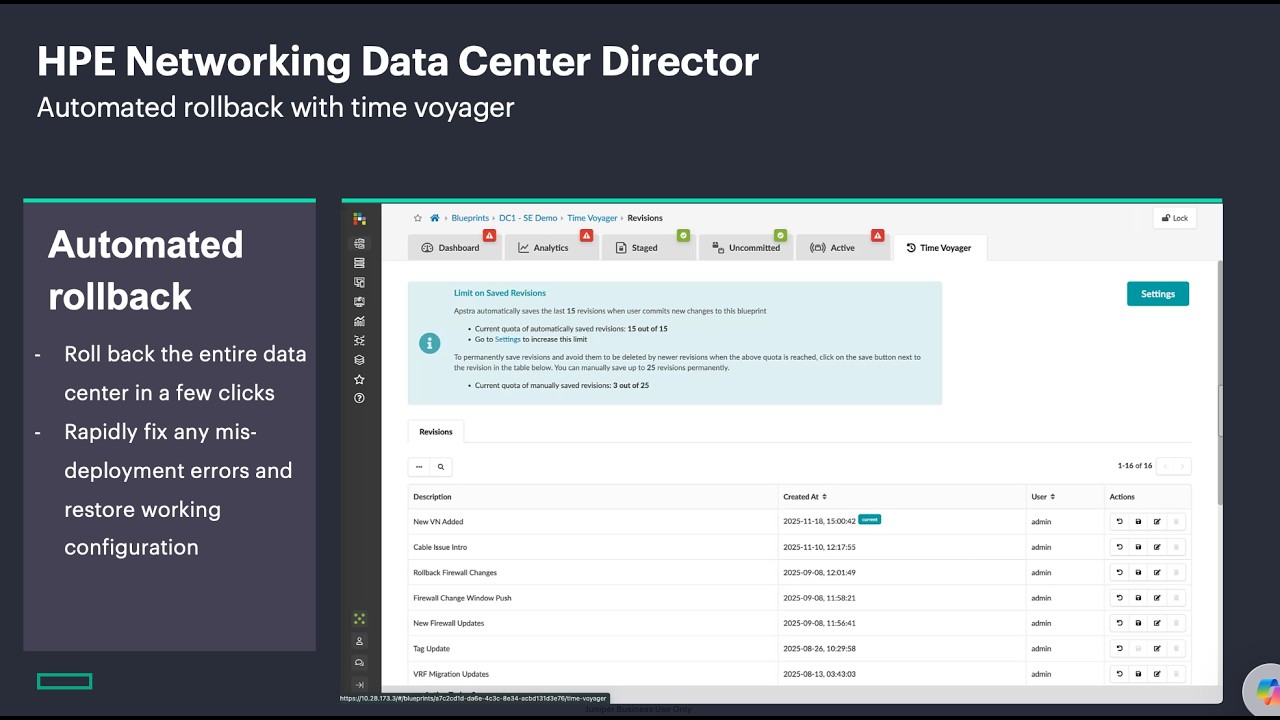Click rollback icon for Cable Issue Intro

[1120, 547]
